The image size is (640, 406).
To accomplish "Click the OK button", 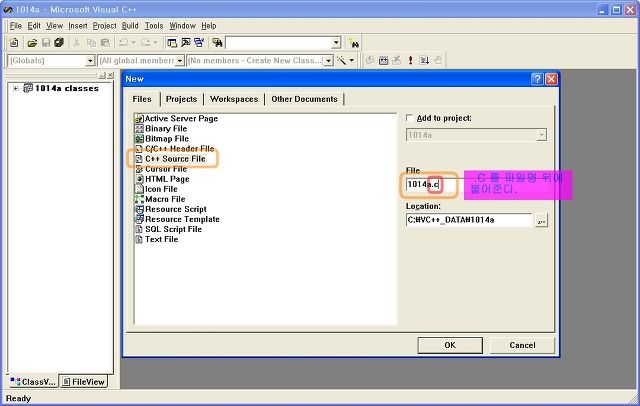I will point(450,345).
